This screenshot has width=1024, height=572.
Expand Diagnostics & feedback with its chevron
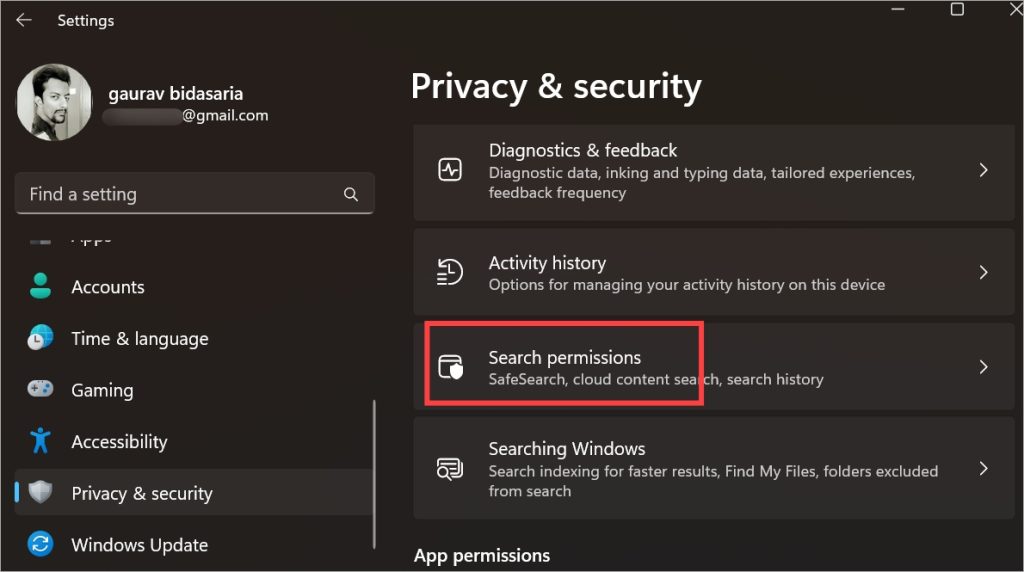point(984,170)
